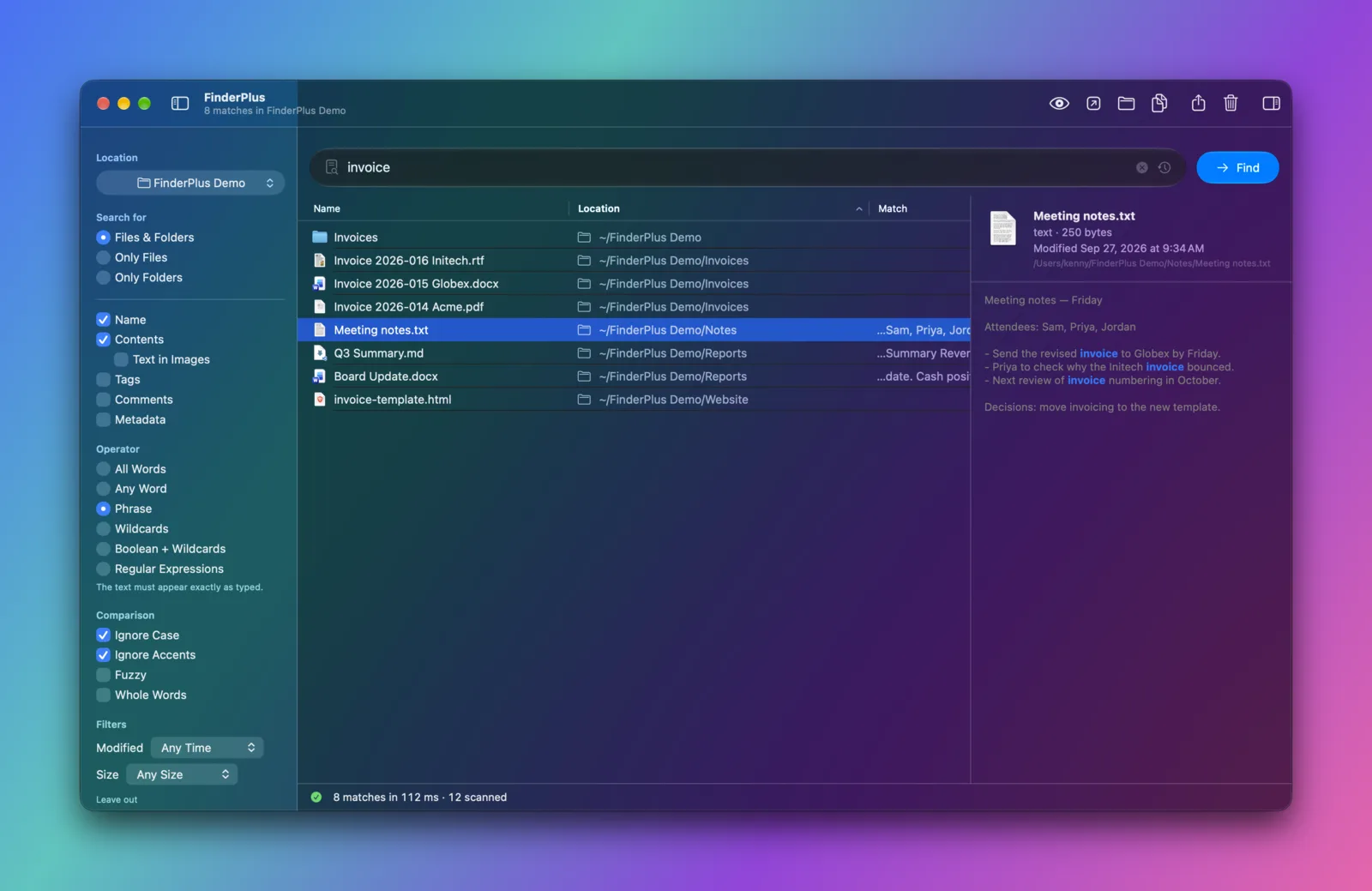Screen dimensions: 1372x891
Task: Enable the Whole Words checkbox
Action: pyautogui.click(x=104, y=695)
